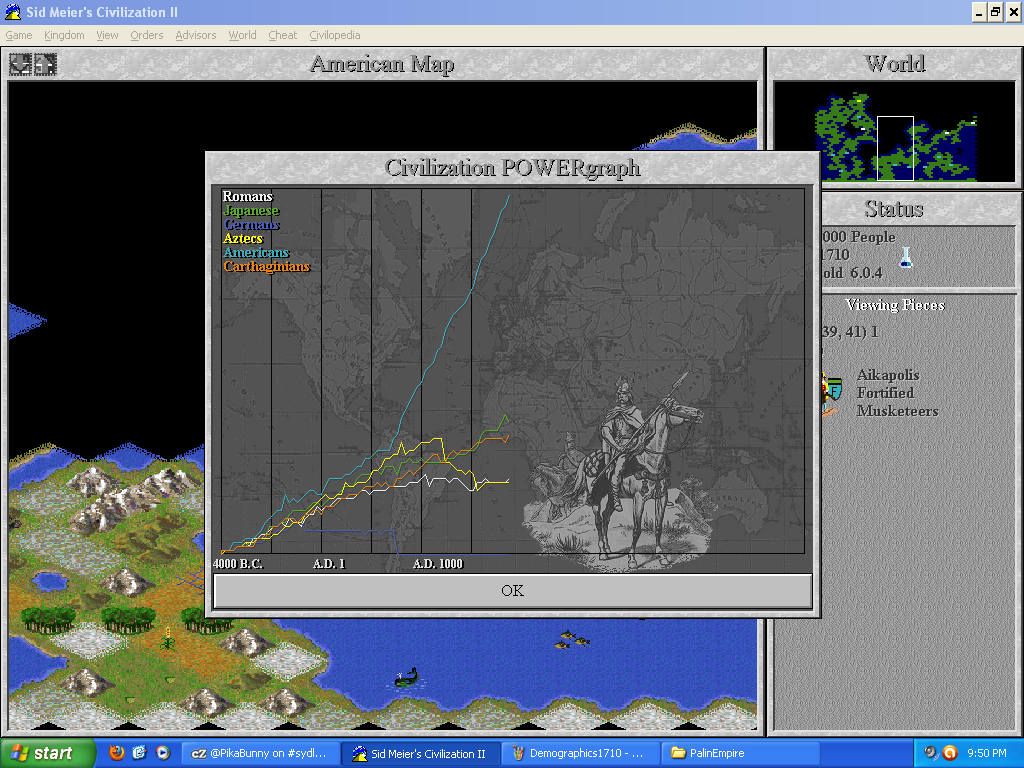Click the fish resource on the ocean
The width and height of the screenshot is (1024, 768).
coord(571,639)
